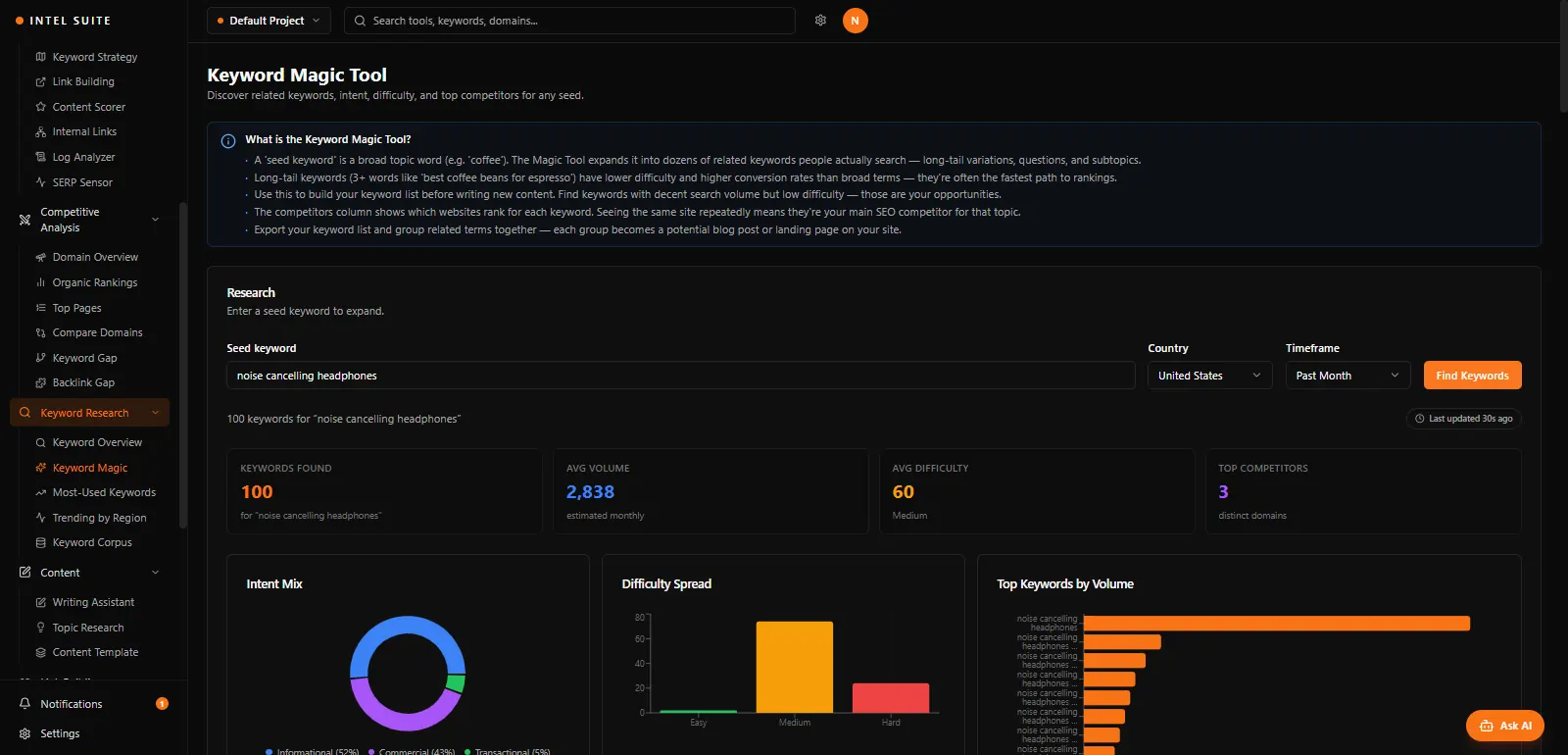Click the Keyword Magic sidebar icon
Image resolution: width=1568 pixels, height=755 pixels.
[40, 468]
